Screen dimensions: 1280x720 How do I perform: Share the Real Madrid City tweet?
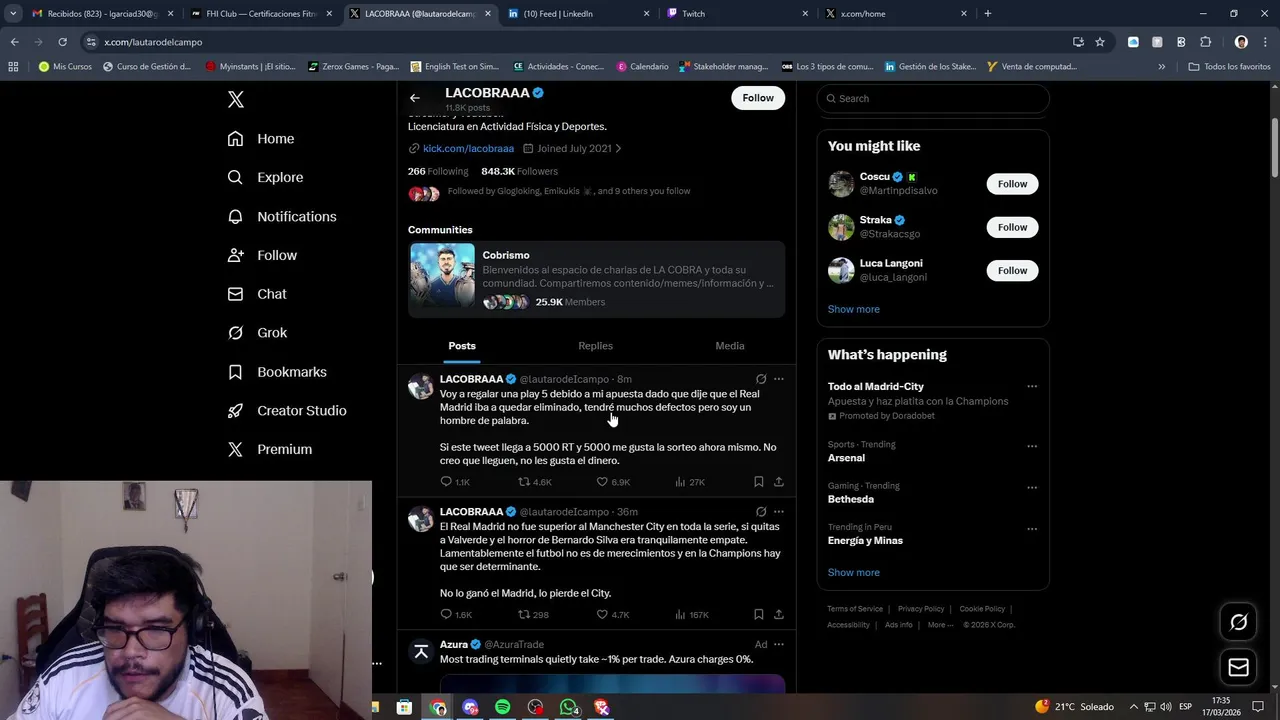pos(779,615)
